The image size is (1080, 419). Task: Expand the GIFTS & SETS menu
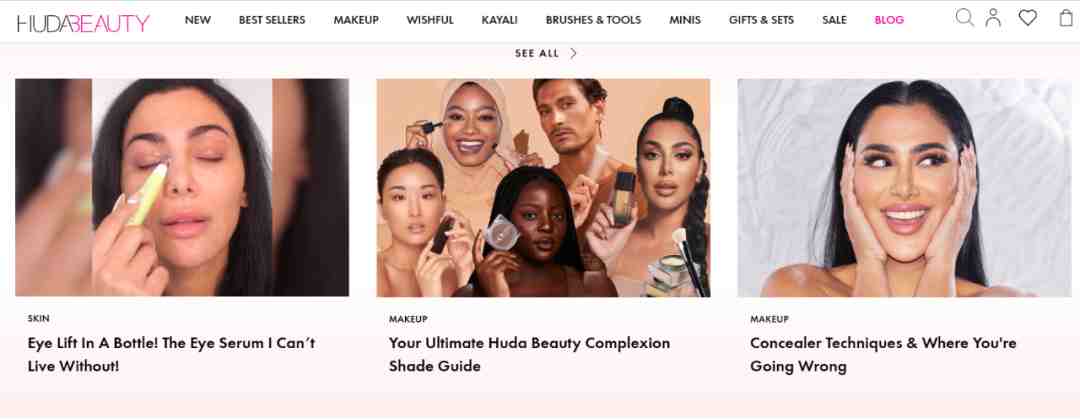tap(761, 20)
